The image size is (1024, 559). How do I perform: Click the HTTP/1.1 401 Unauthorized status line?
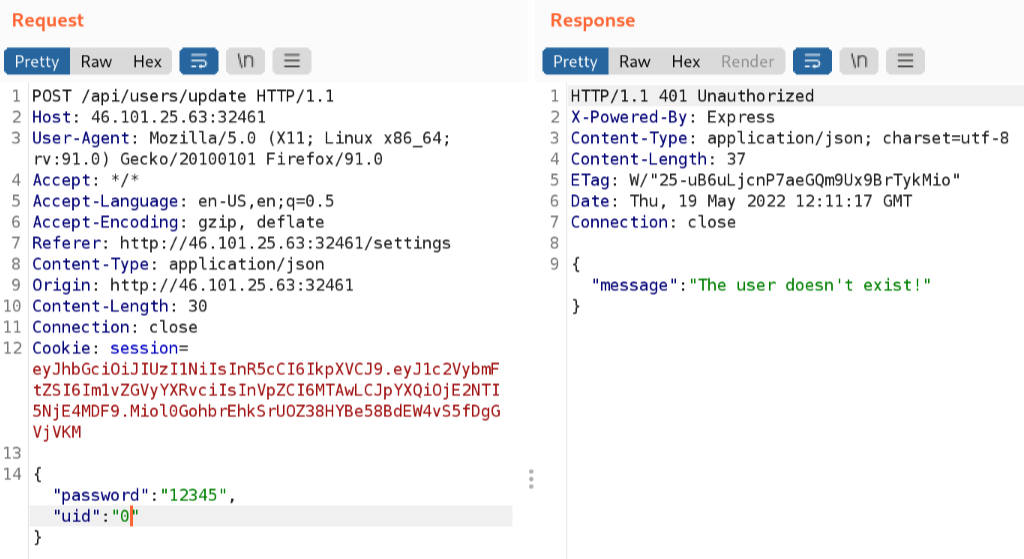(692, 96)
